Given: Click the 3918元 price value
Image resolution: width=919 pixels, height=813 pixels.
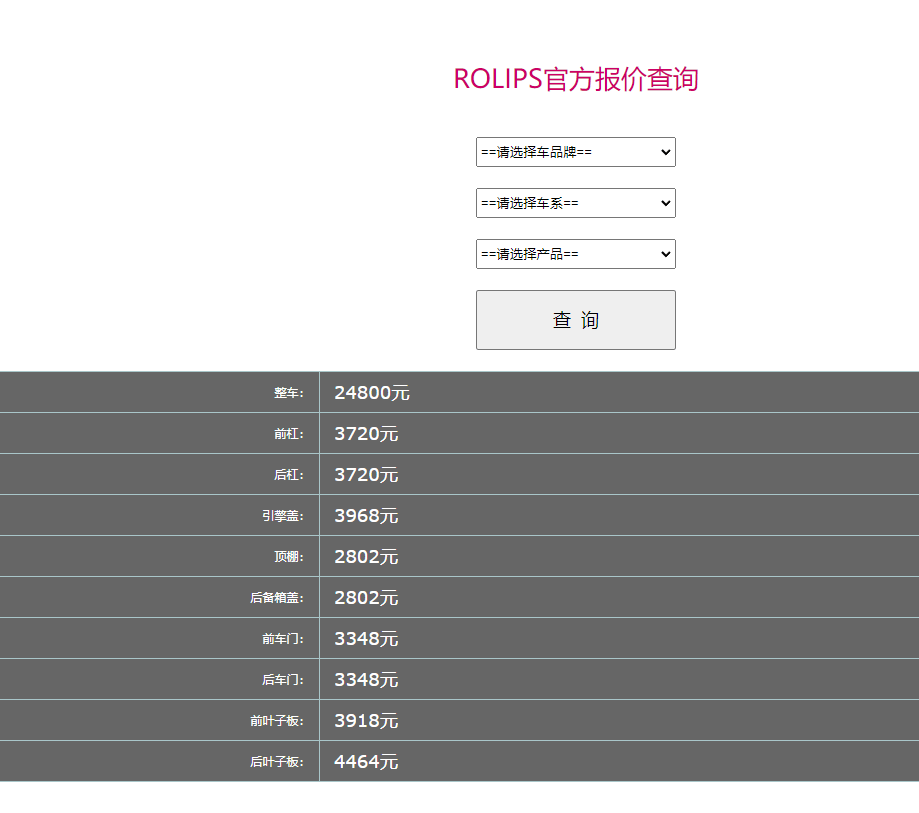Looking at the screenshot, I should 366,721.
